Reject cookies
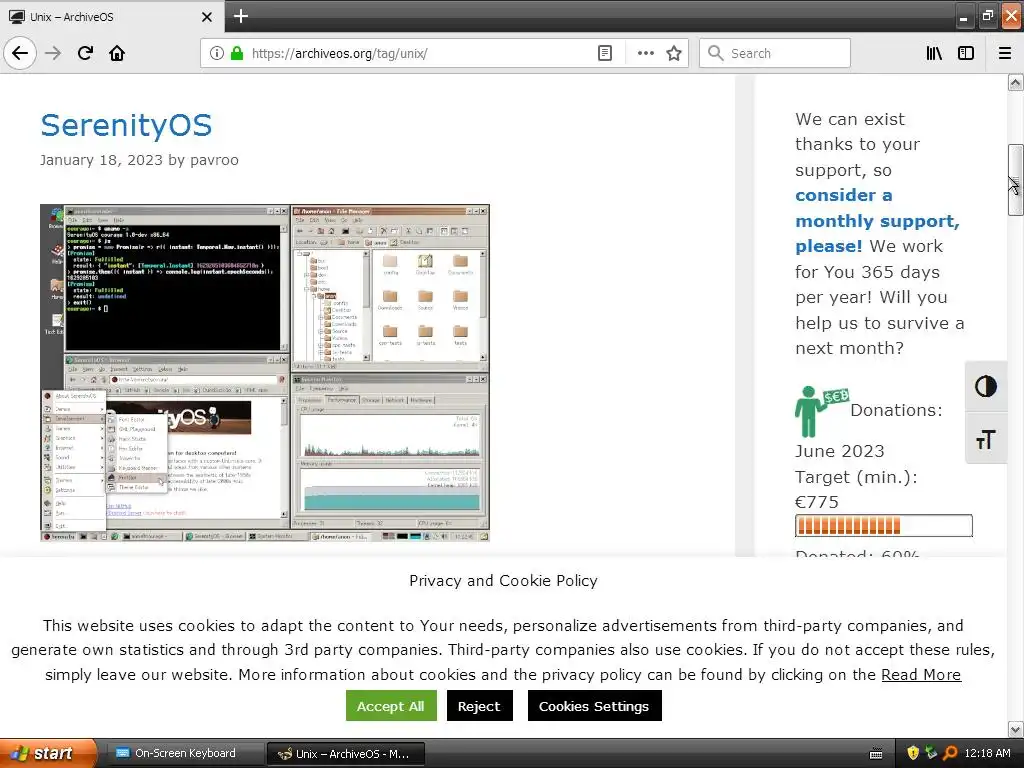1024x768 pixels. pyautogui.click(x=479, y=706)
